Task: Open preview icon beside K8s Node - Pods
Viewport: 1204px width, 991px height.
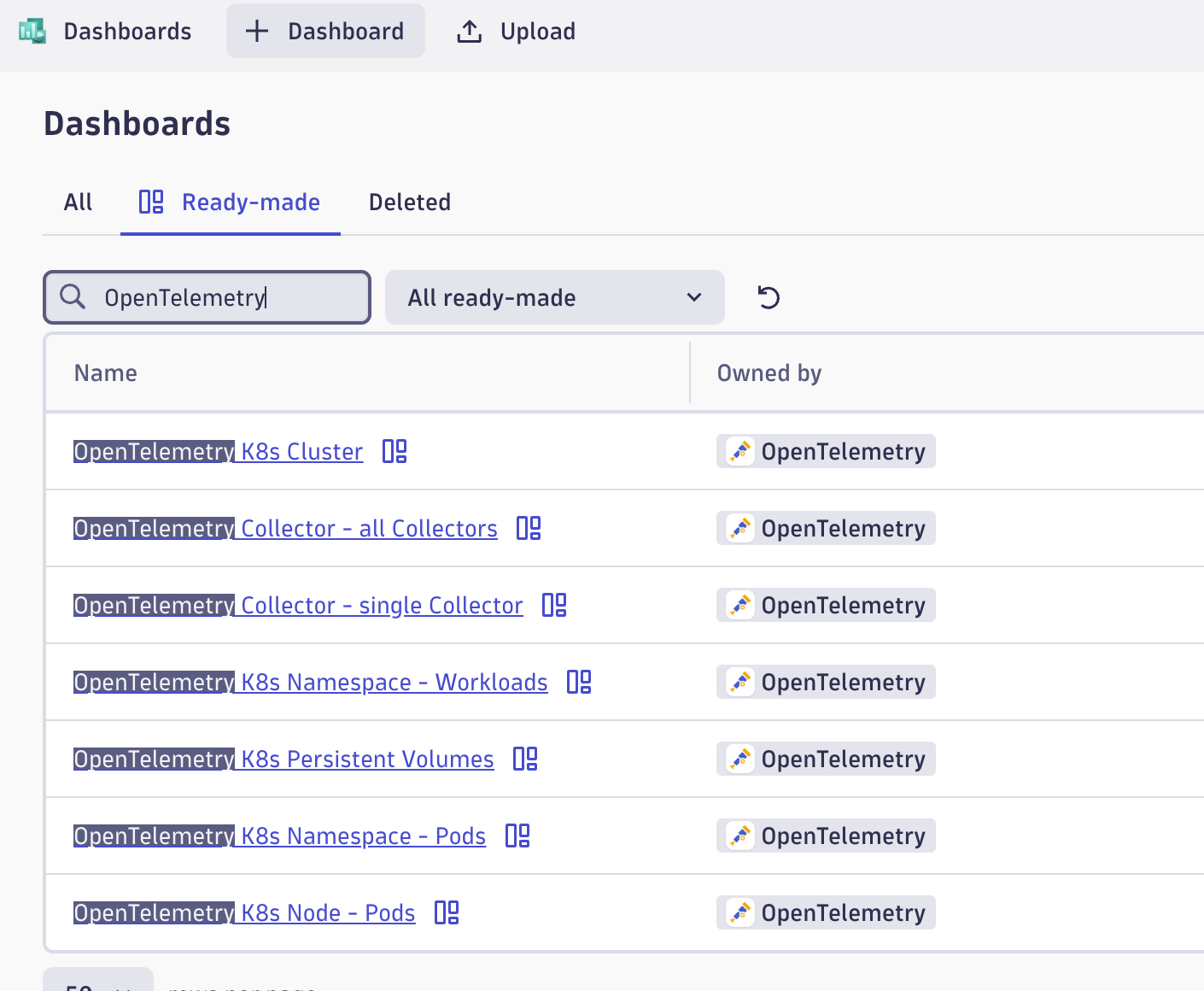Action: (x=446, y=912)
